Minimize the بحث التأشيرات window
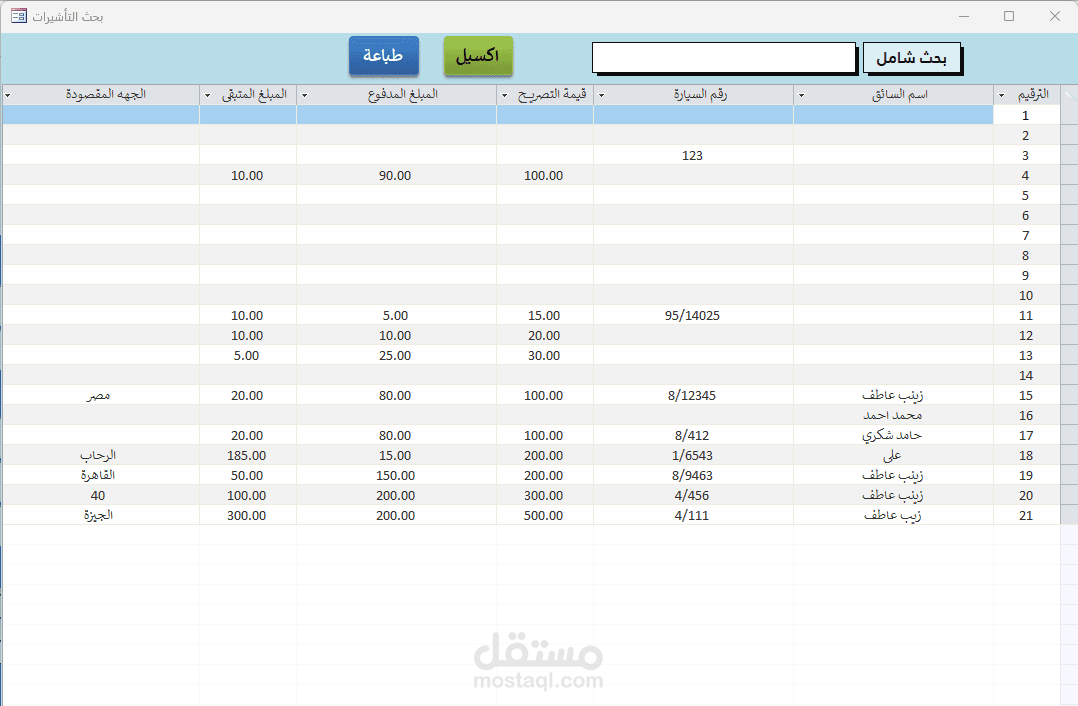Viewport: 1078px width, 706px height. 964,16
